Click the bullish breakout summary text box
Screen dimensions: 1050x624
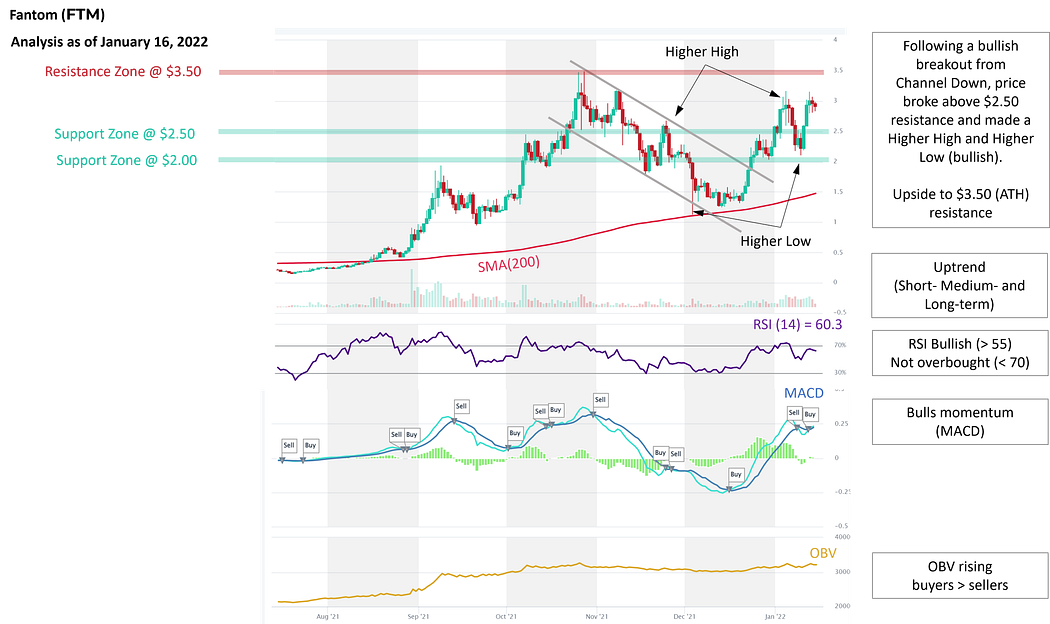(x=960, y=130)
